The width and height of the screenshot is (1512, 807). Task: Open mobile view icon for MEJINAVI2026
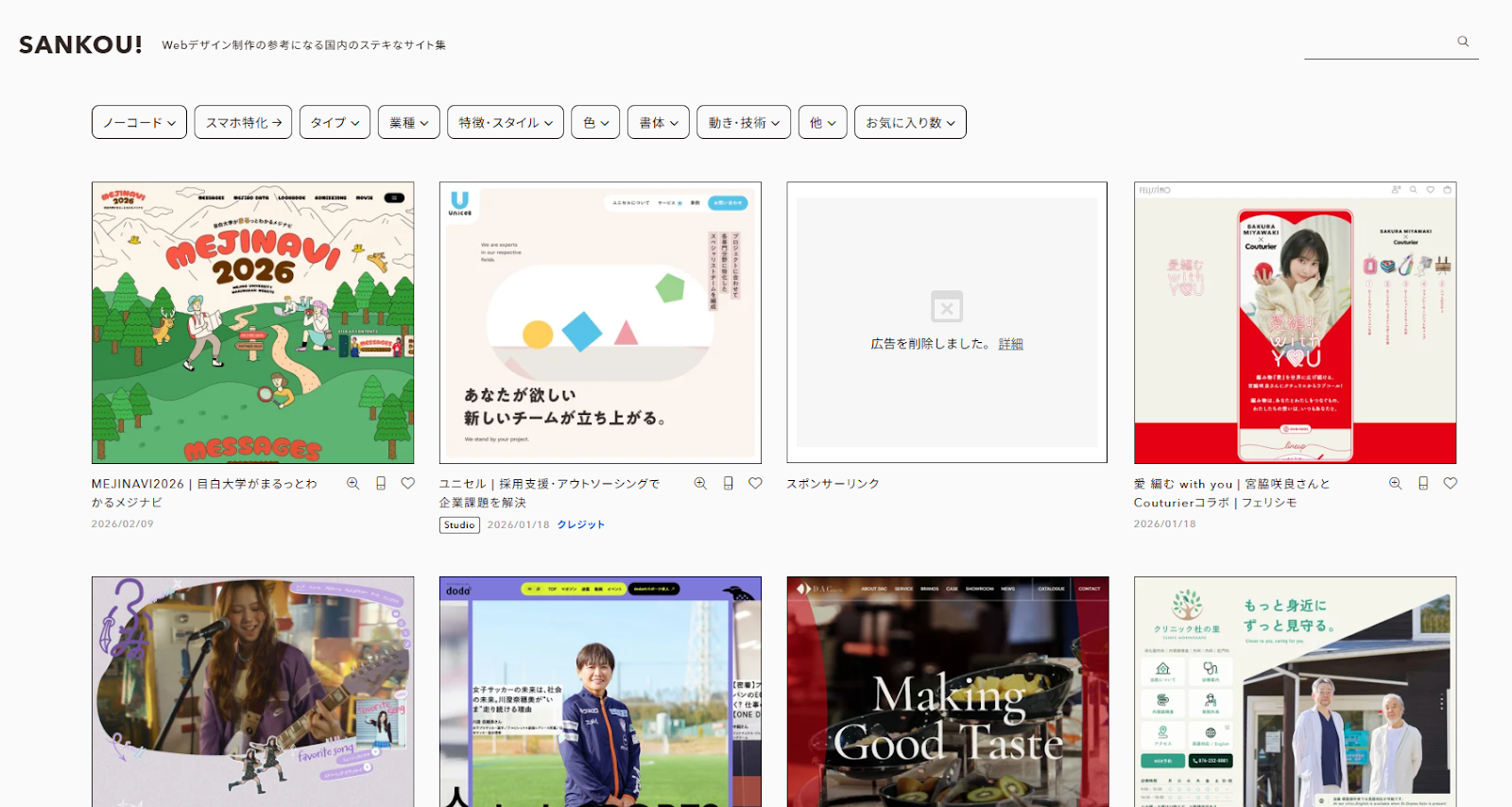click(381, 483)
